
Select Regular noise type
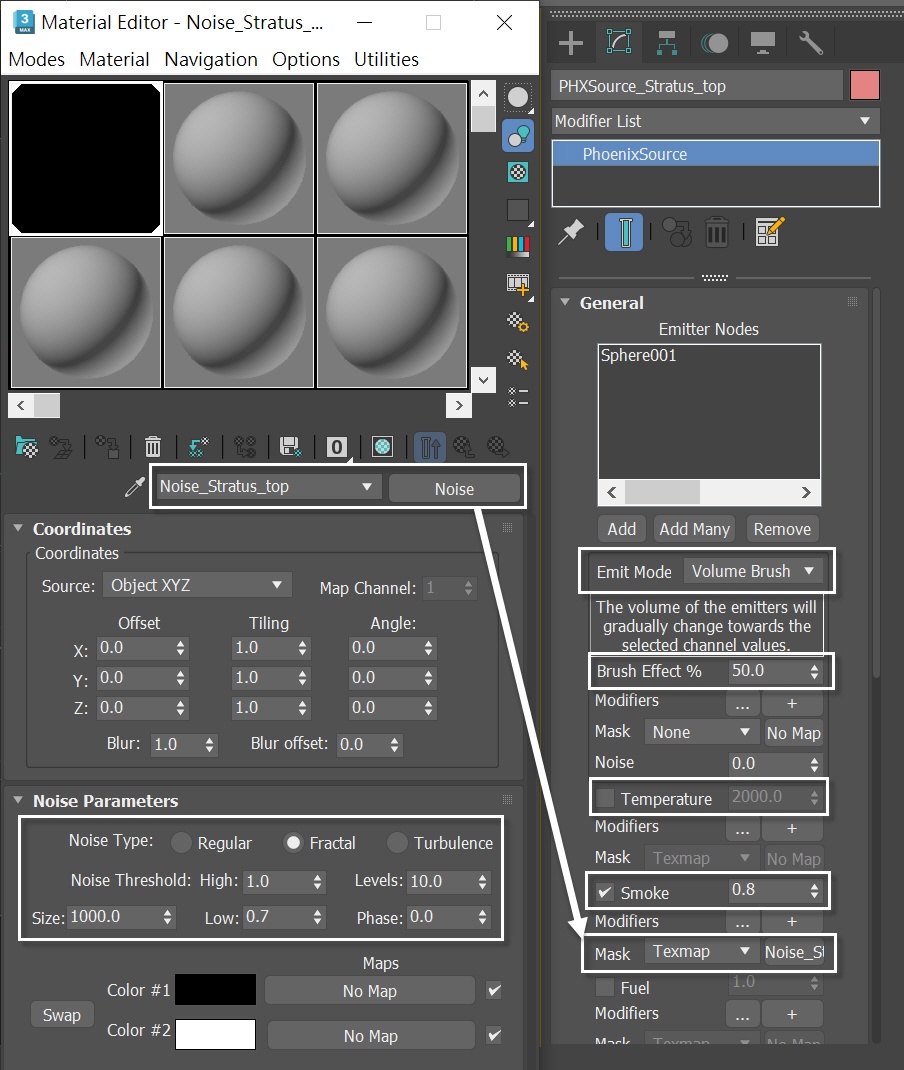(181, 843)
